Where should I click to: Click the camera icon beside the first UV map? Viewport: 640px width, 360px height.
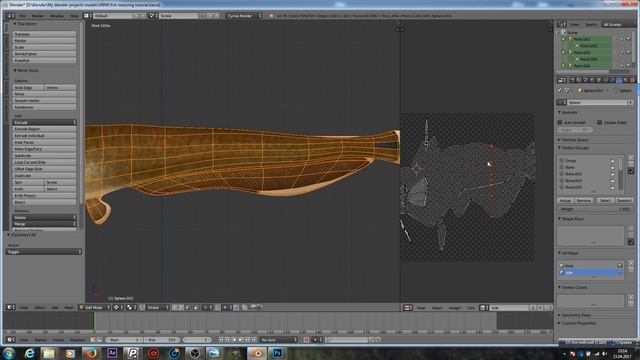(620, 266)
